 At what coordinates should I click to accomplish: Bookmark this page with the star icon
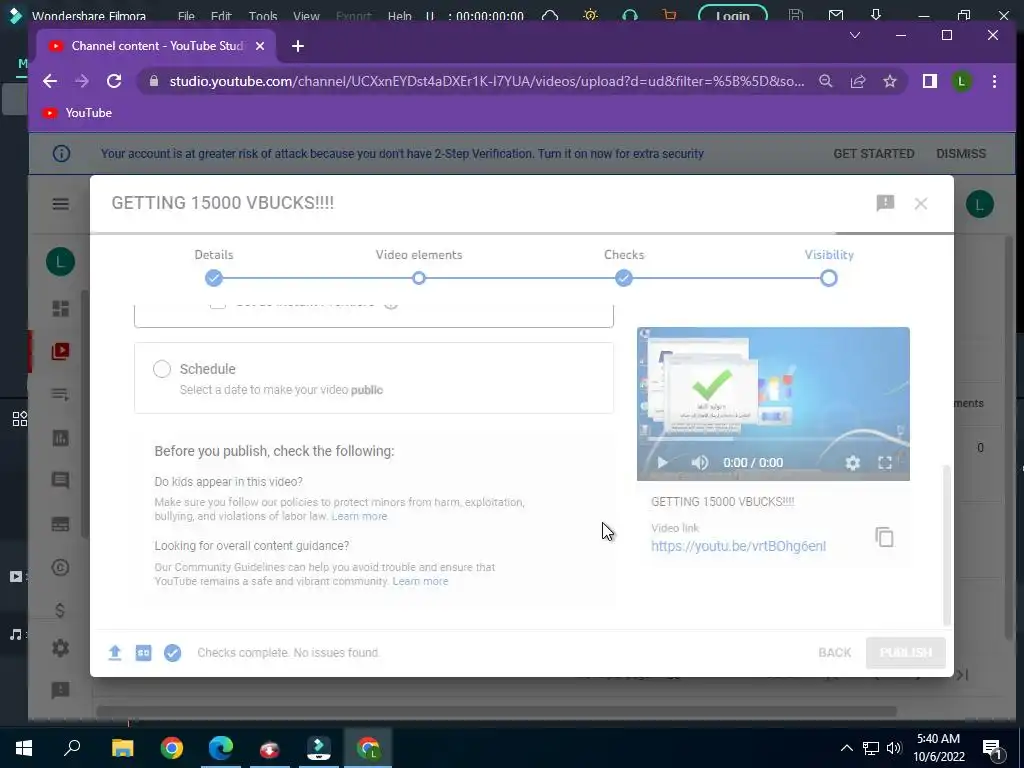coord(889,81)
